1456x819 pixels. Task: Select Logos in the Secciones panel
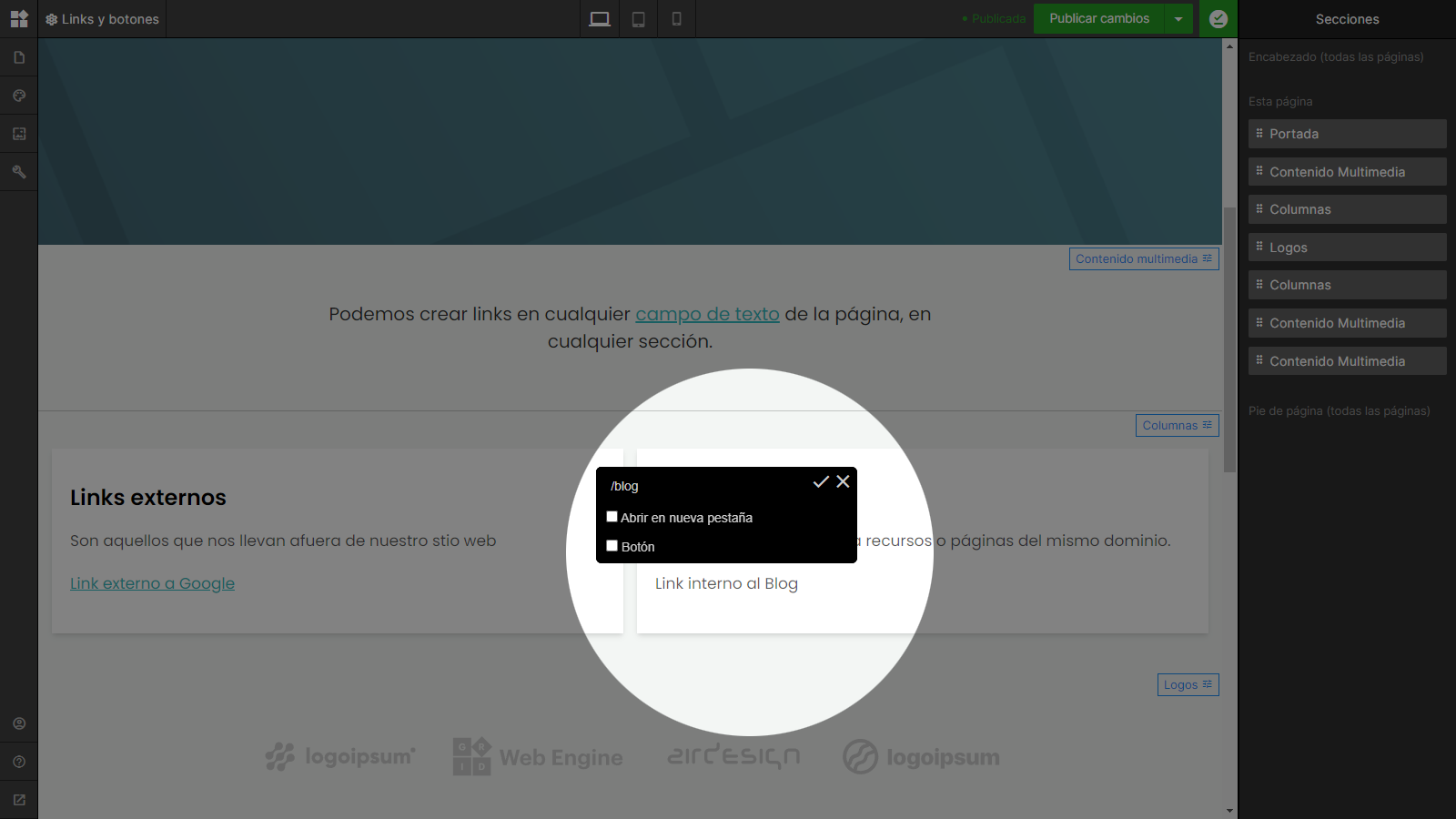pyautogui.click(x=1348, y=248)
